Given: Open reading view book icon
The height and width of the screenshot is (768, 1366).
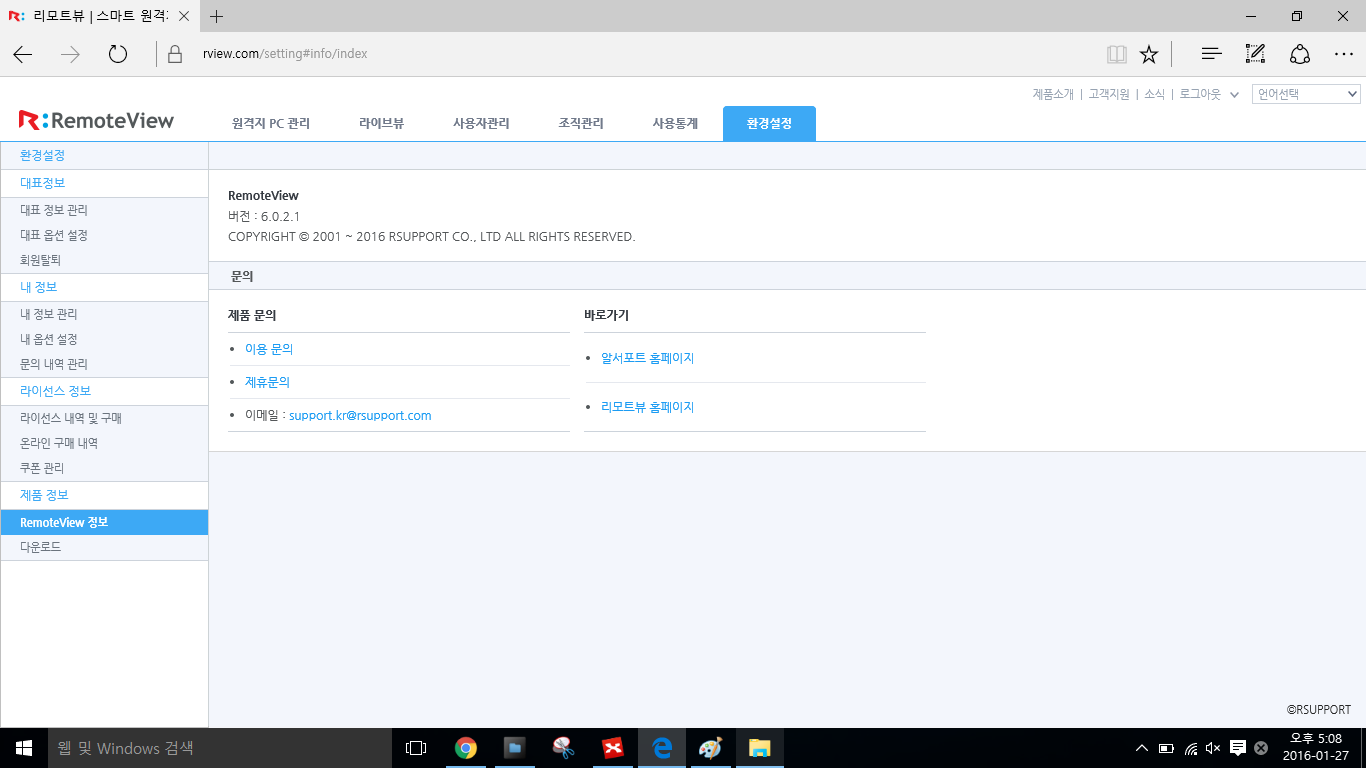Looking at the screenshot, I should point(1117,54).
